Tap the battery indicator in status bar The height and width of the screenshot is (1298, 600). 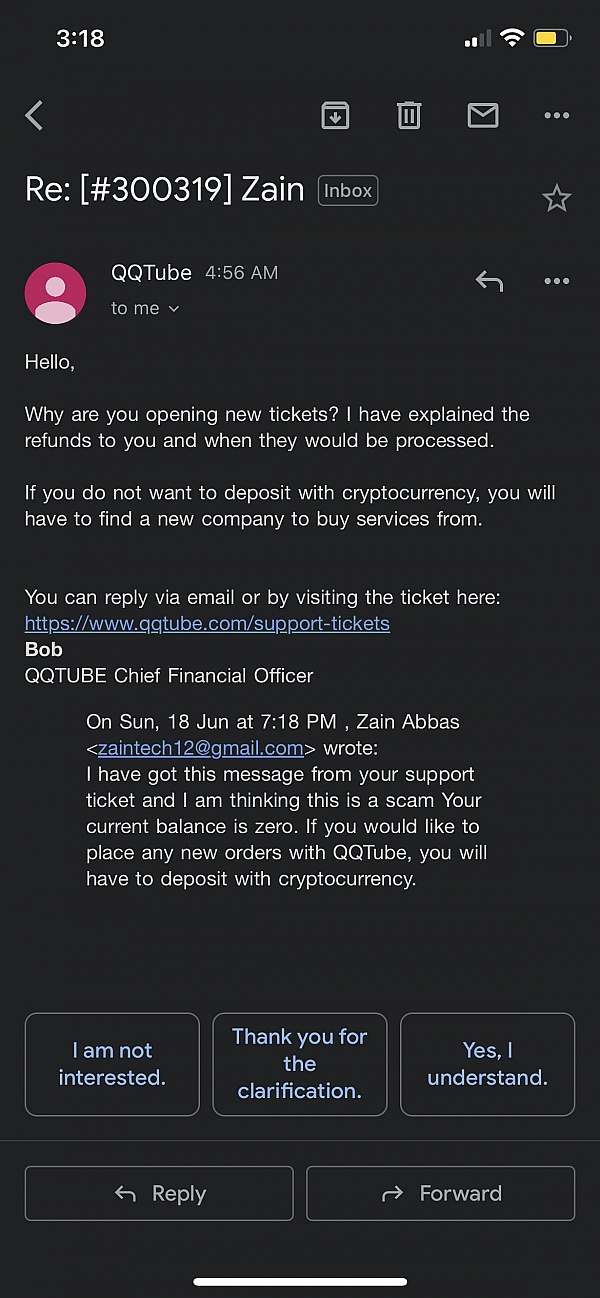coord(552,39)
